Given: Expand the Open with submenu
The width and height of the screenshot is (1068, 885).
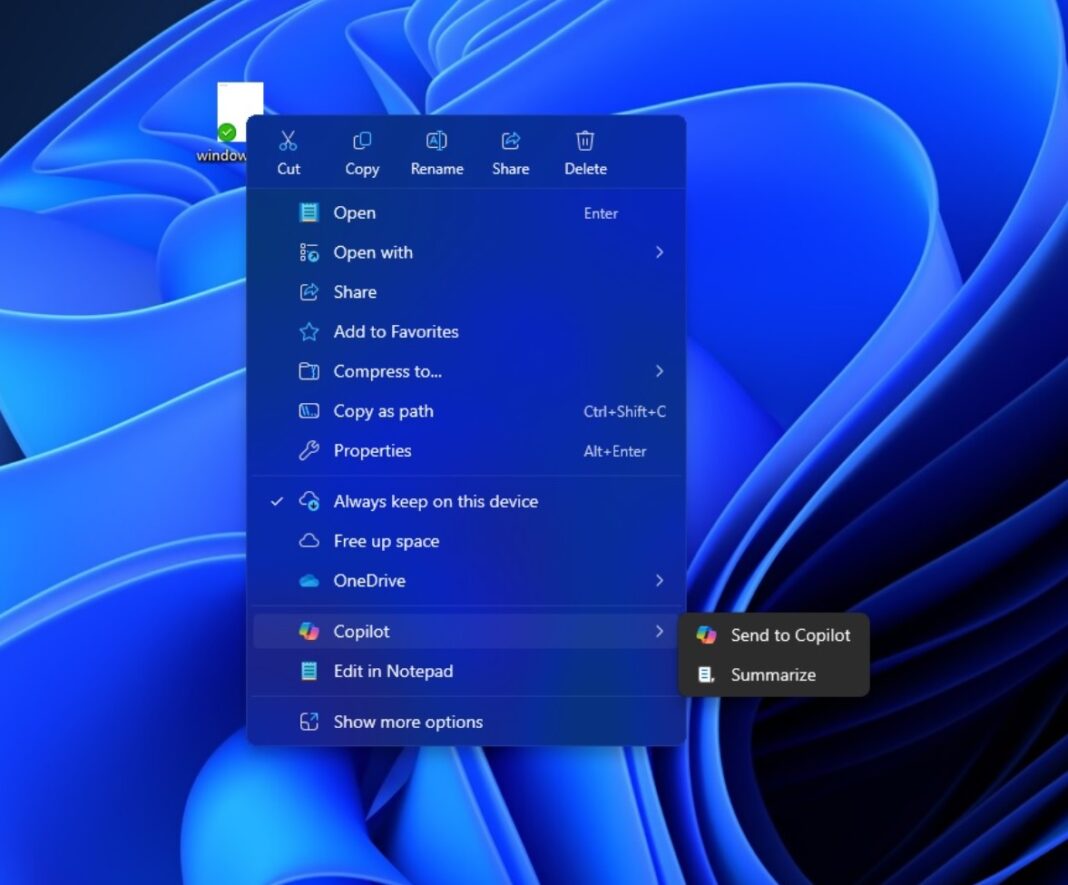Looking at the screenshot, I should (660, 252).
